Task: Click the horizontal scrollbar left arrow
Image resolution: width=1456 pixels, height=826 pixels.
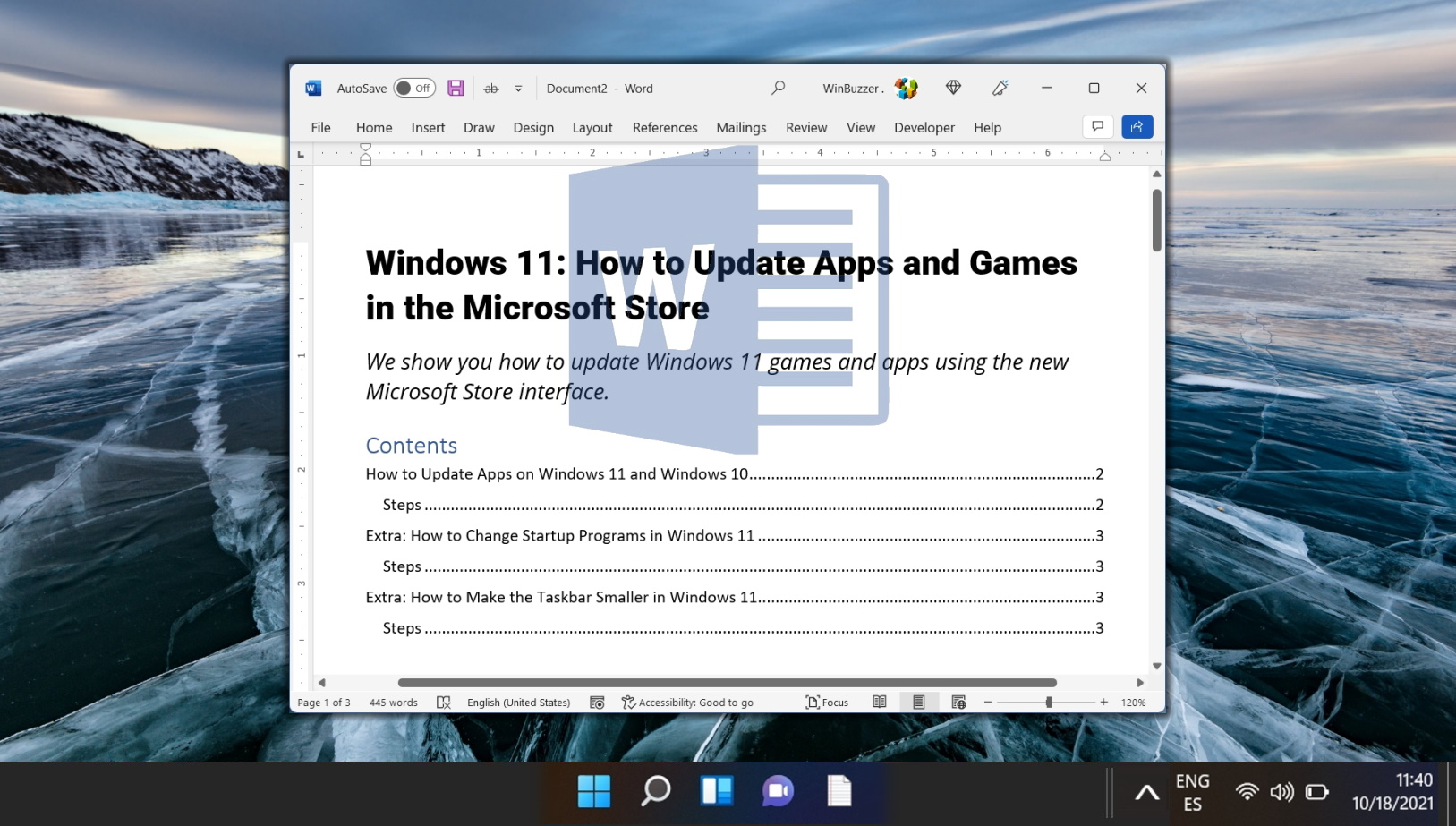Action: tap(321, 683)
